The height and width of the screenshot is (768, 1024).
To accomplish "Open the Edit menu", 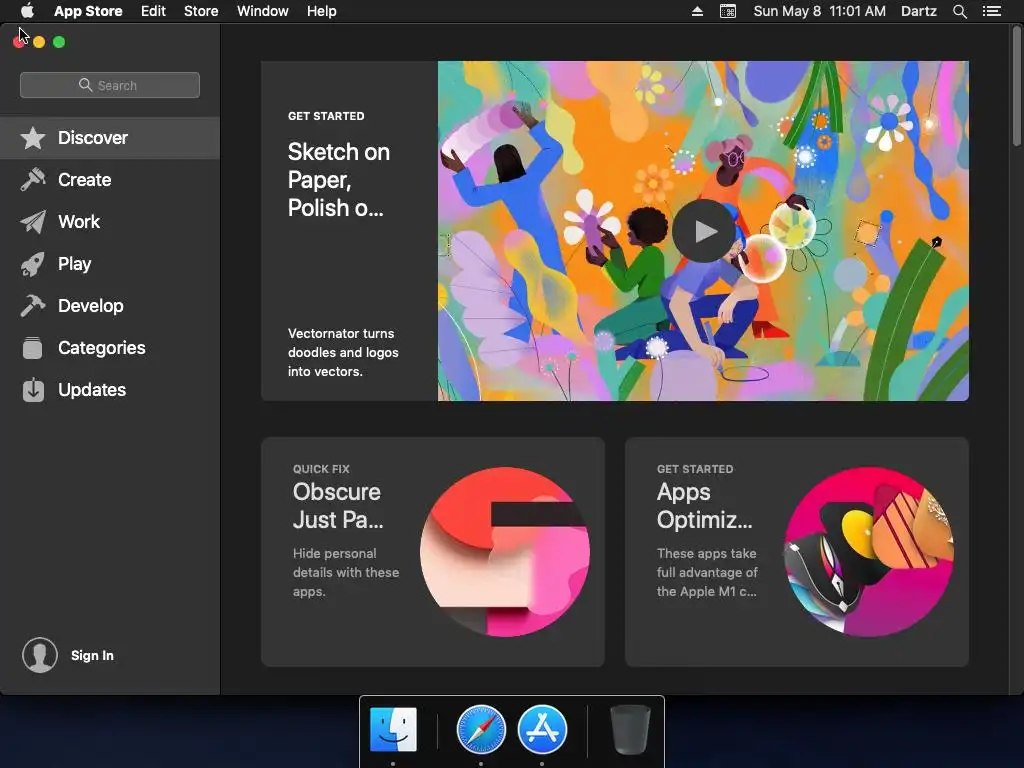I will click(x=153, y=11).
